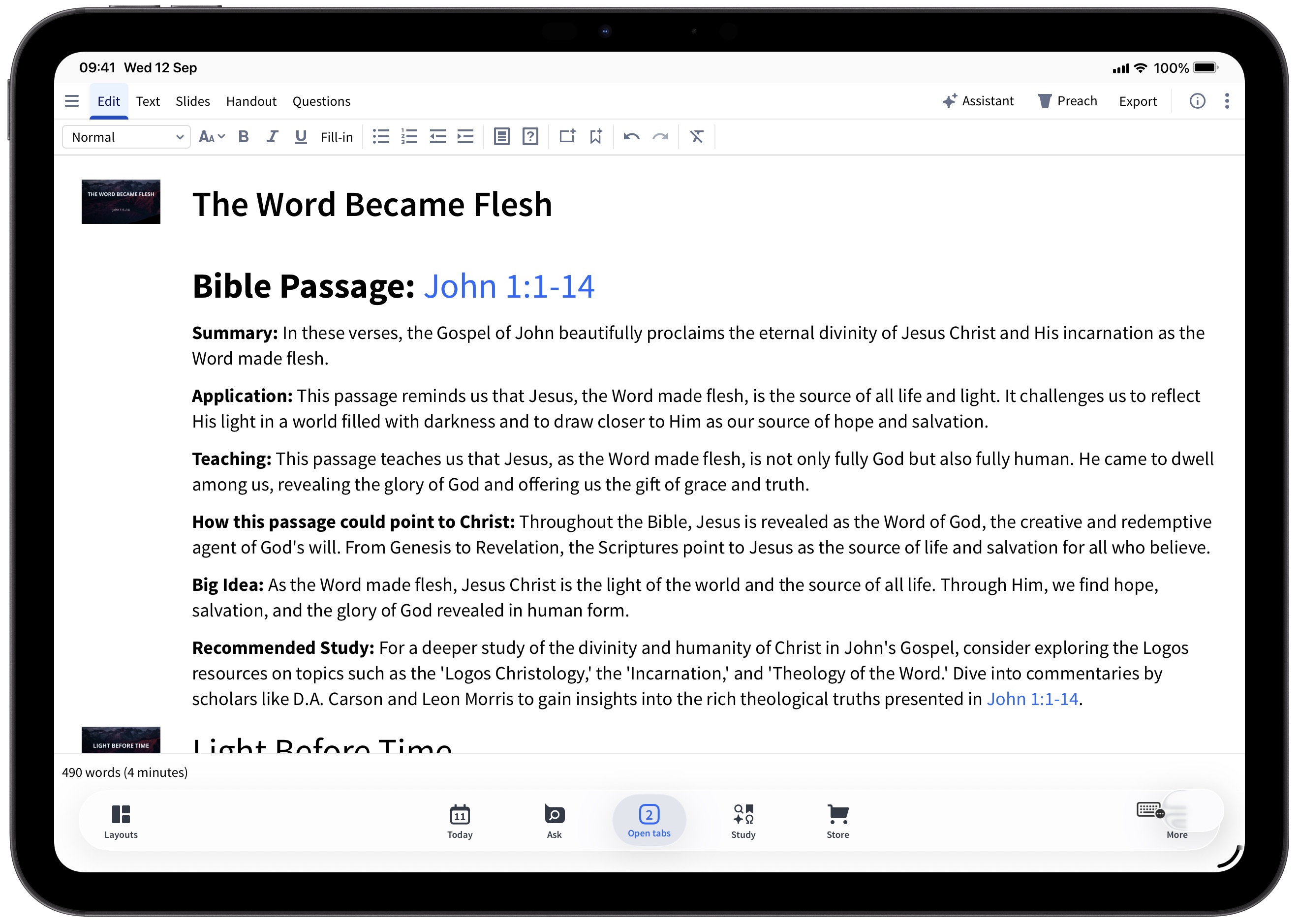Add a bookmark icon

coord(596,137)
